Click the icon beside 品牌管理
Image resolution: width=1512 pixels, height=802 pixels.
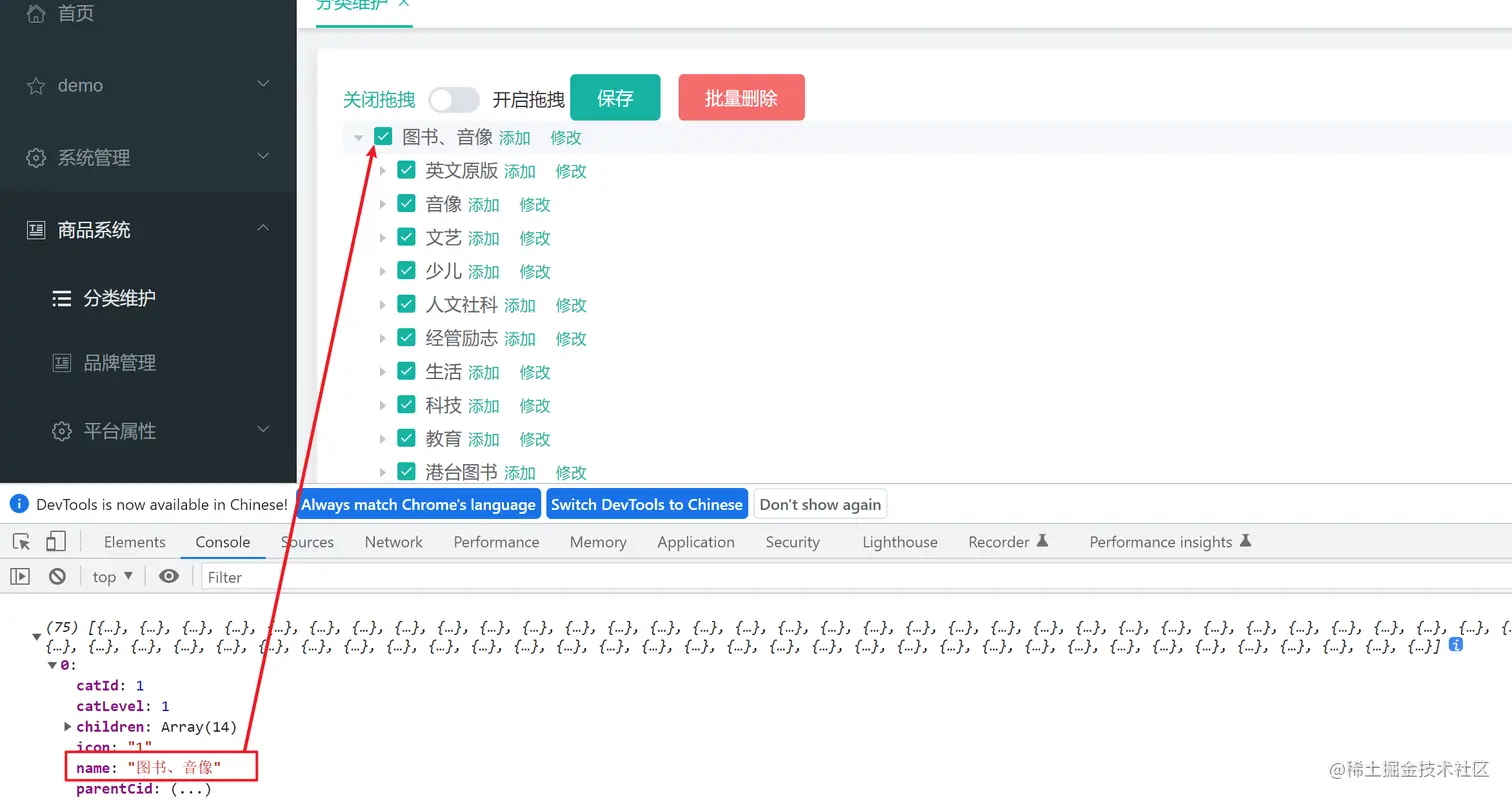[62, 363]
